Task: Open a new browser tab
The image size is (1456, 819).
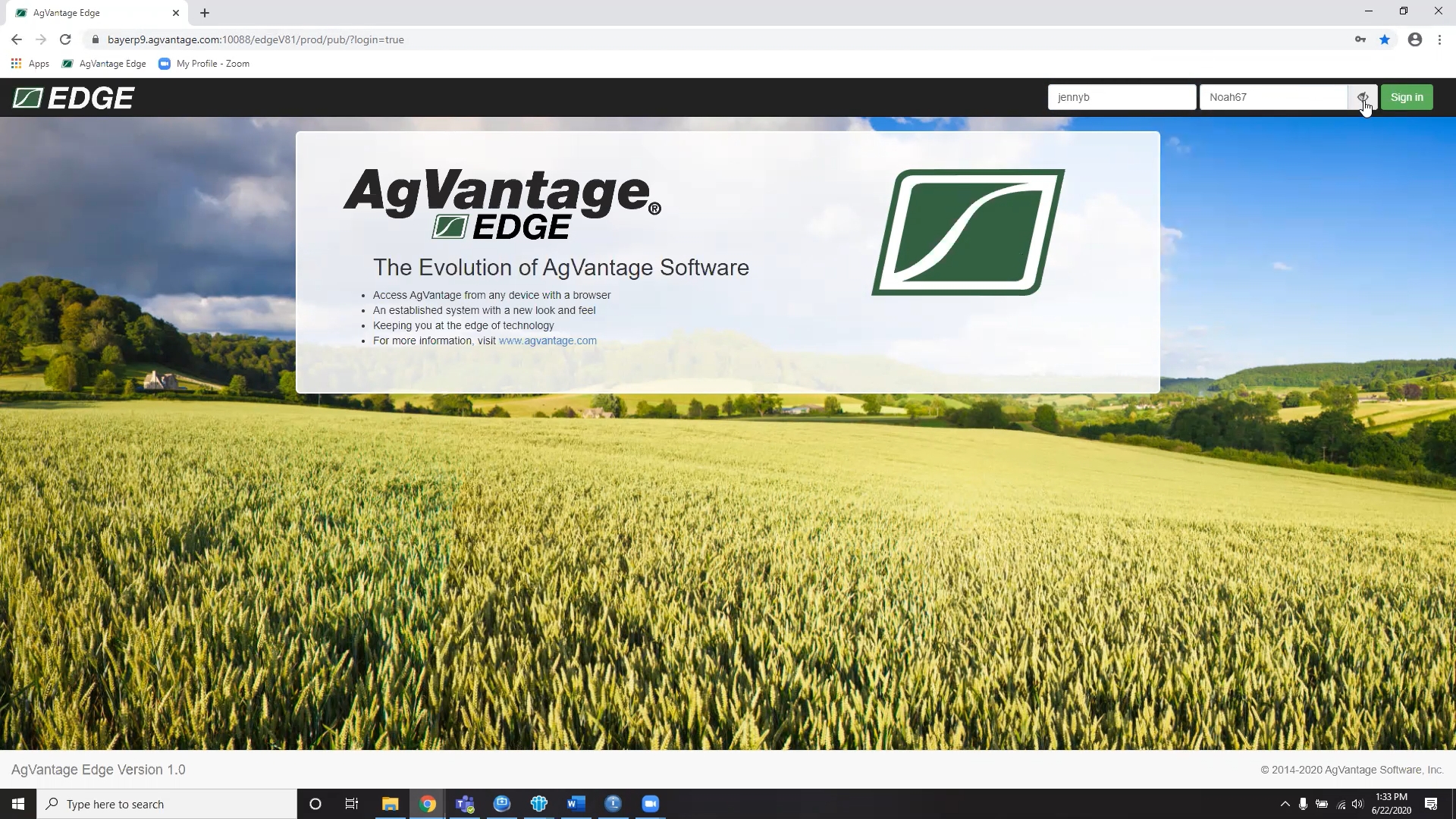Action: tap(205, 13)
